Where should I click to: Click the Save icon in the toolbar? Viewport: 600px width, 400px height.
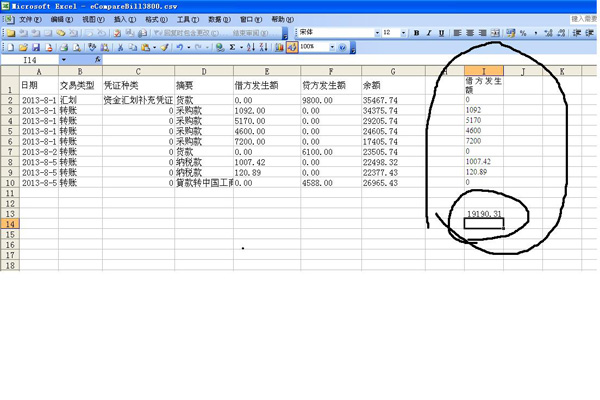tap(36, 47)
